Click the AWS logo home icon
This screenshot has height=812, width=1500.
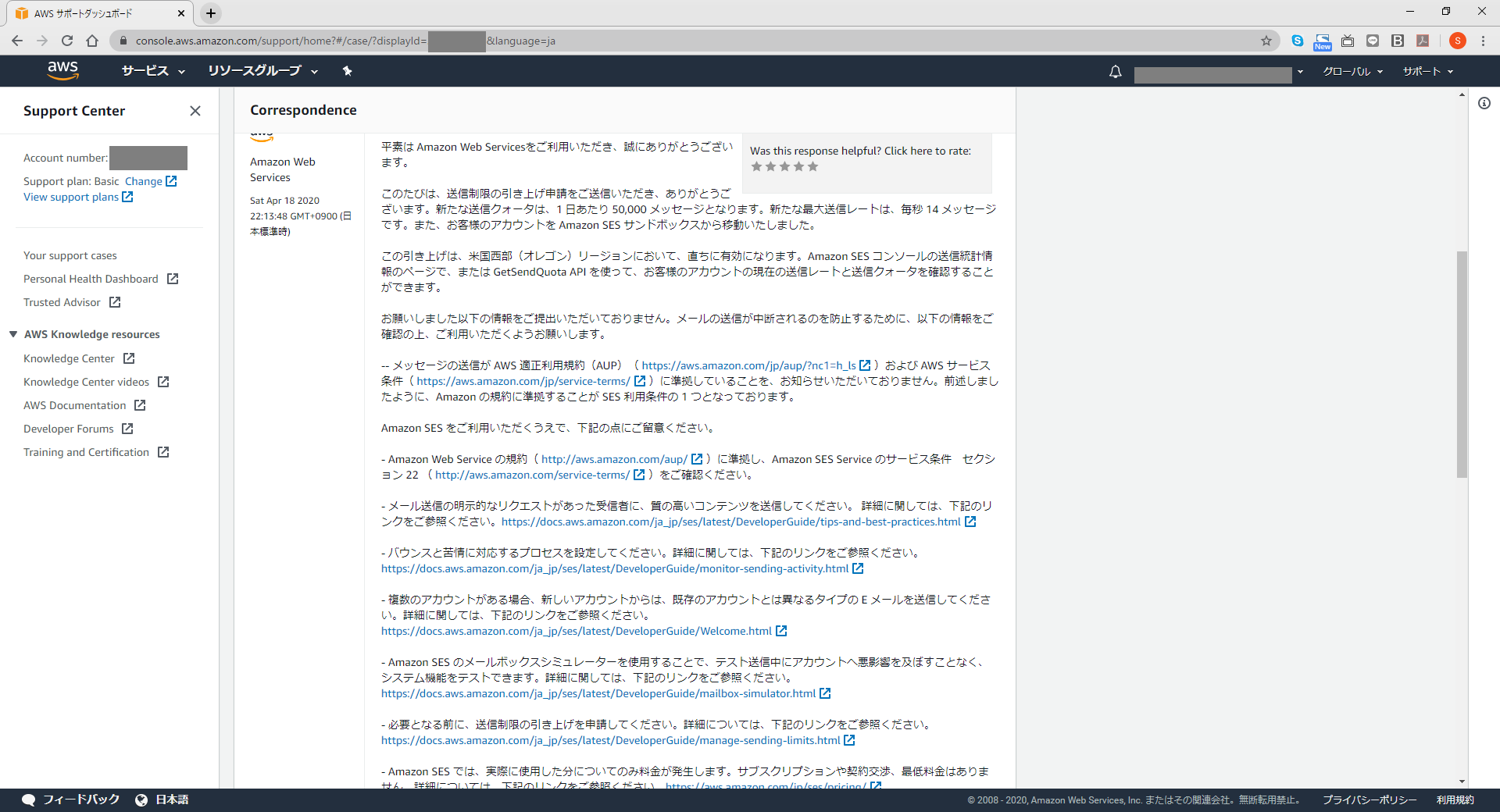pos(62,70)
